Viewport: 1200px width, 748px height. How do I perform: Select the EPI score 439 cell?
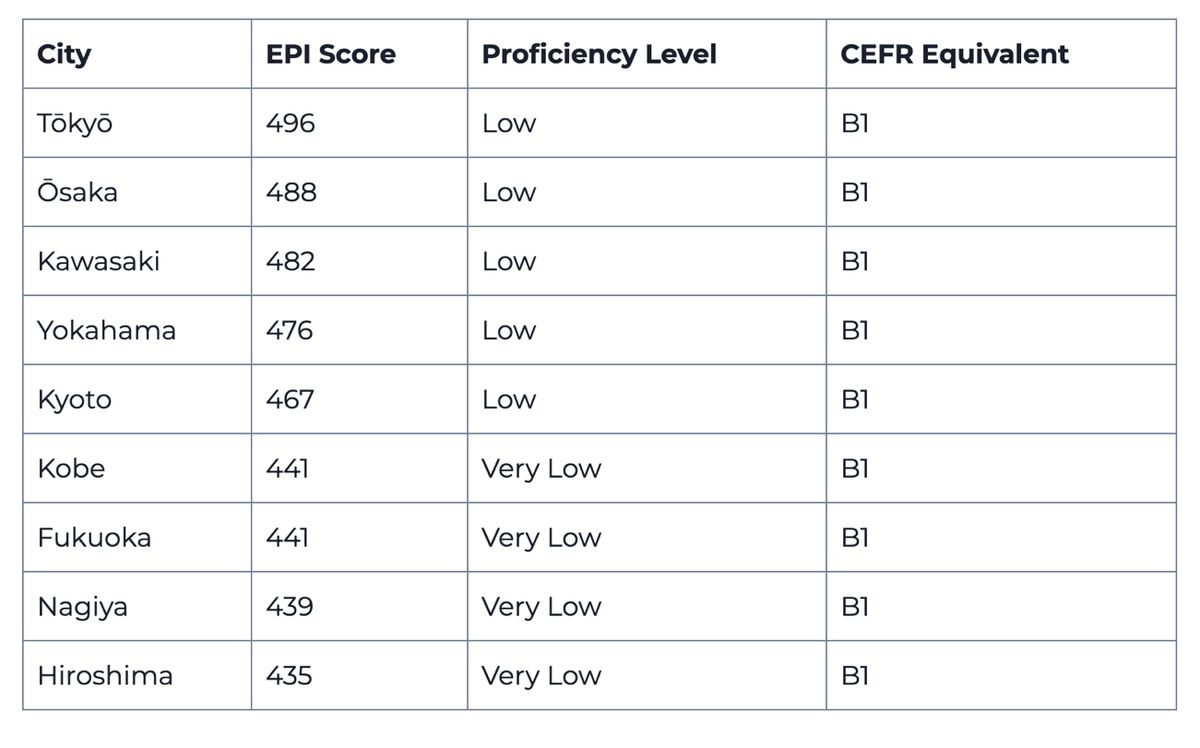coord(289,606)
